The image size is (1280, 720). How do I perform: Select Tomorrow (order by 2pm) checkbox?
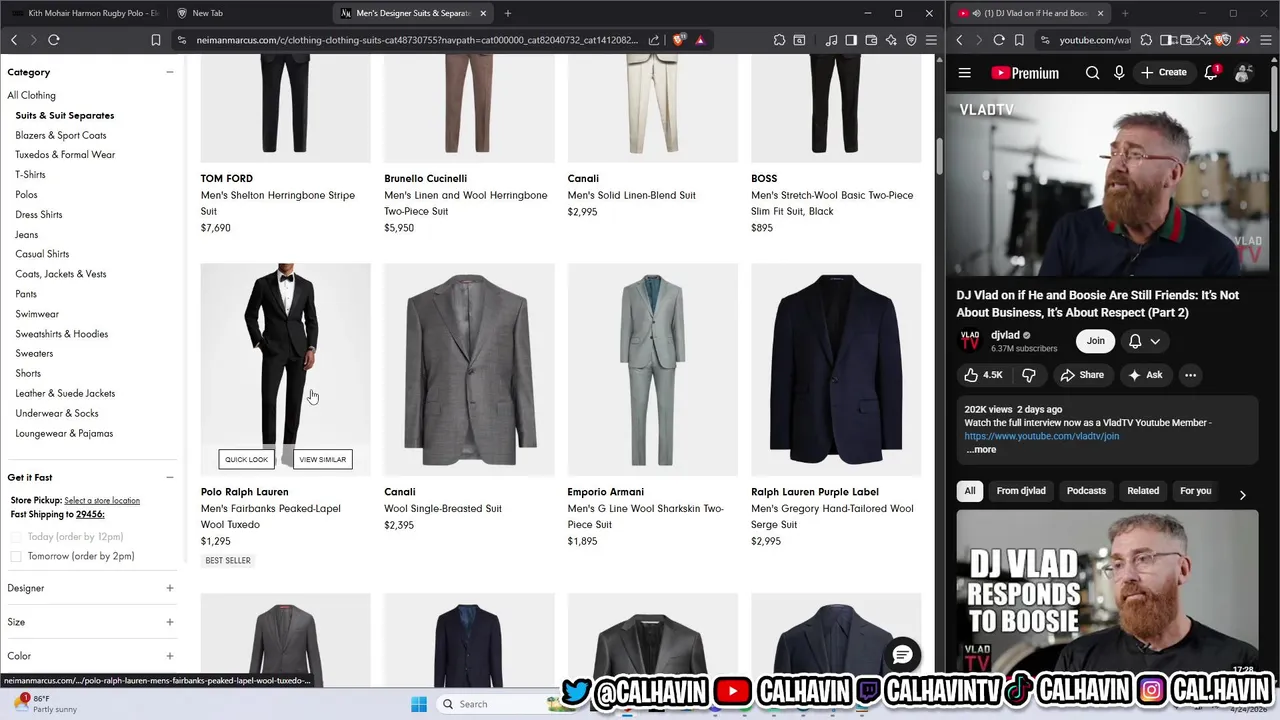(16, 556)
